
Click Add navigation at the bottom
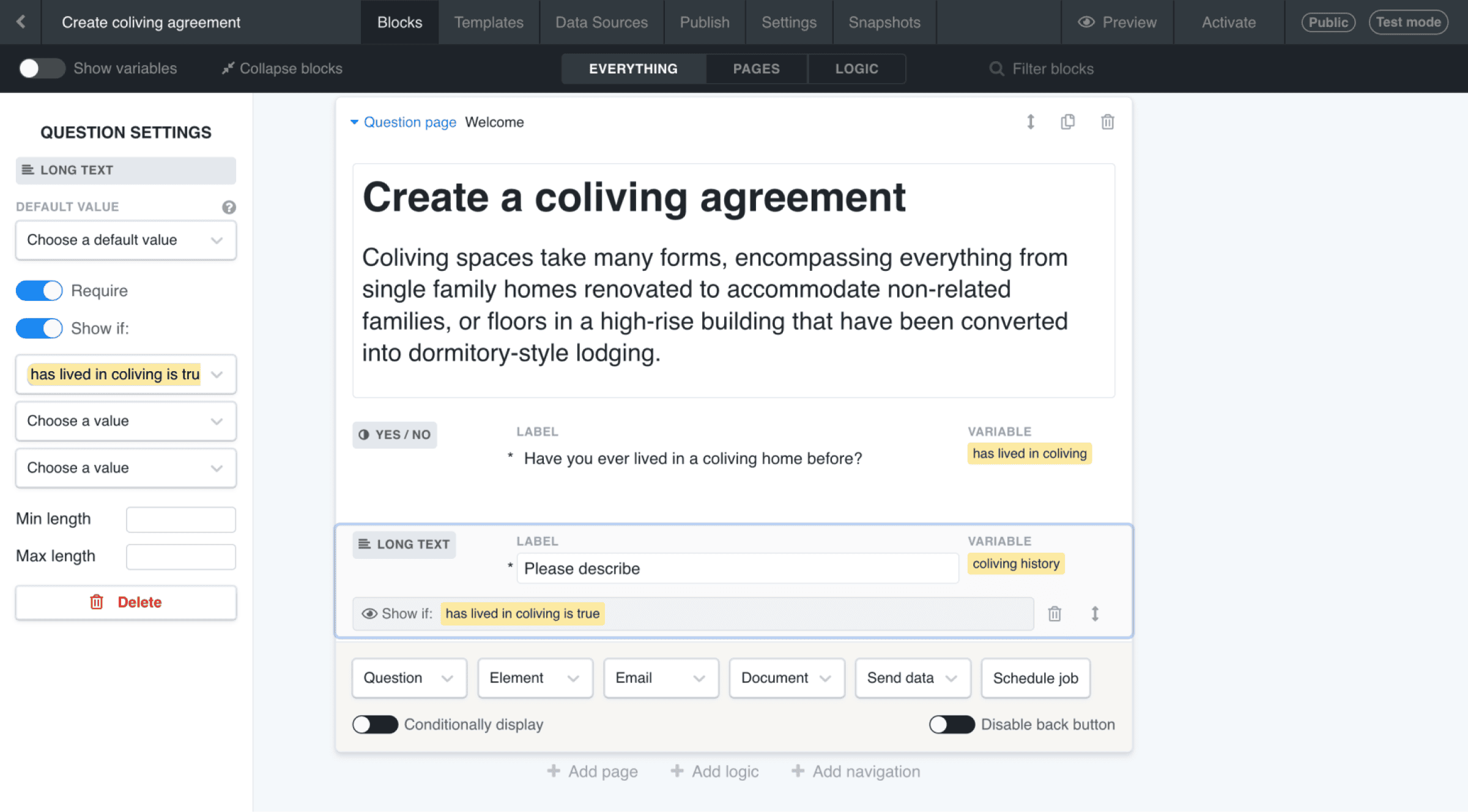854,771
